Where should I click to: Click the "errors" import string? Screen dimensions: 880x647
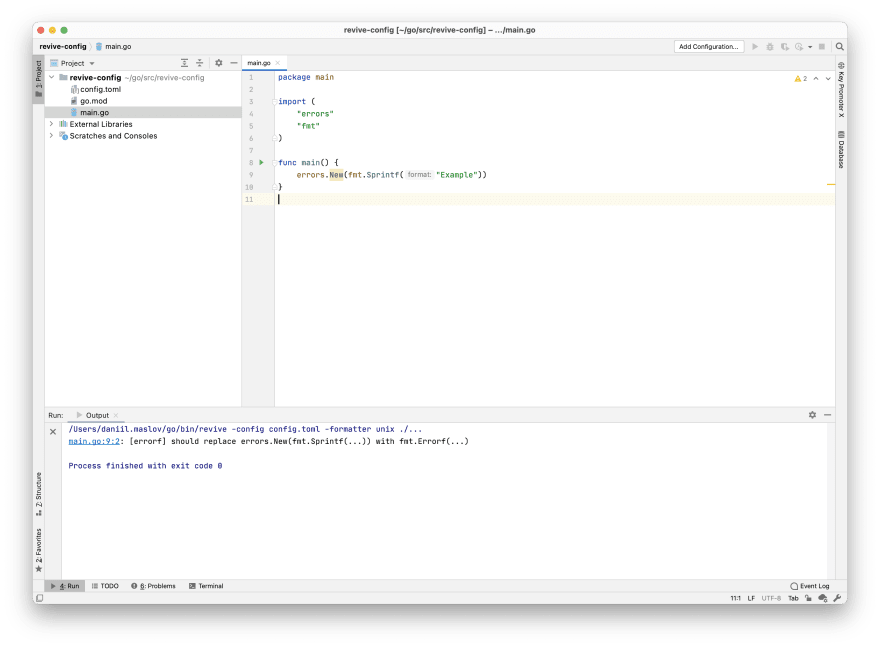(315, 114)
